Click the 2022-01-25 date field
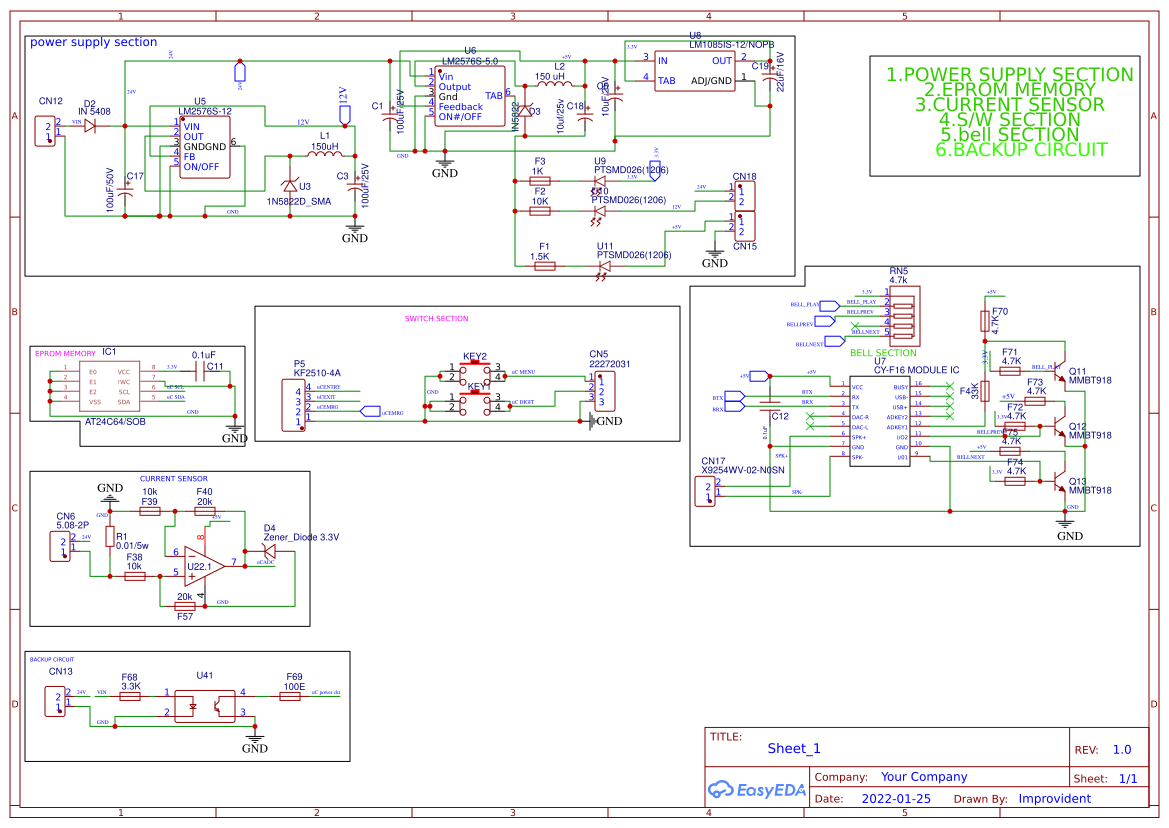 [895, 799]
